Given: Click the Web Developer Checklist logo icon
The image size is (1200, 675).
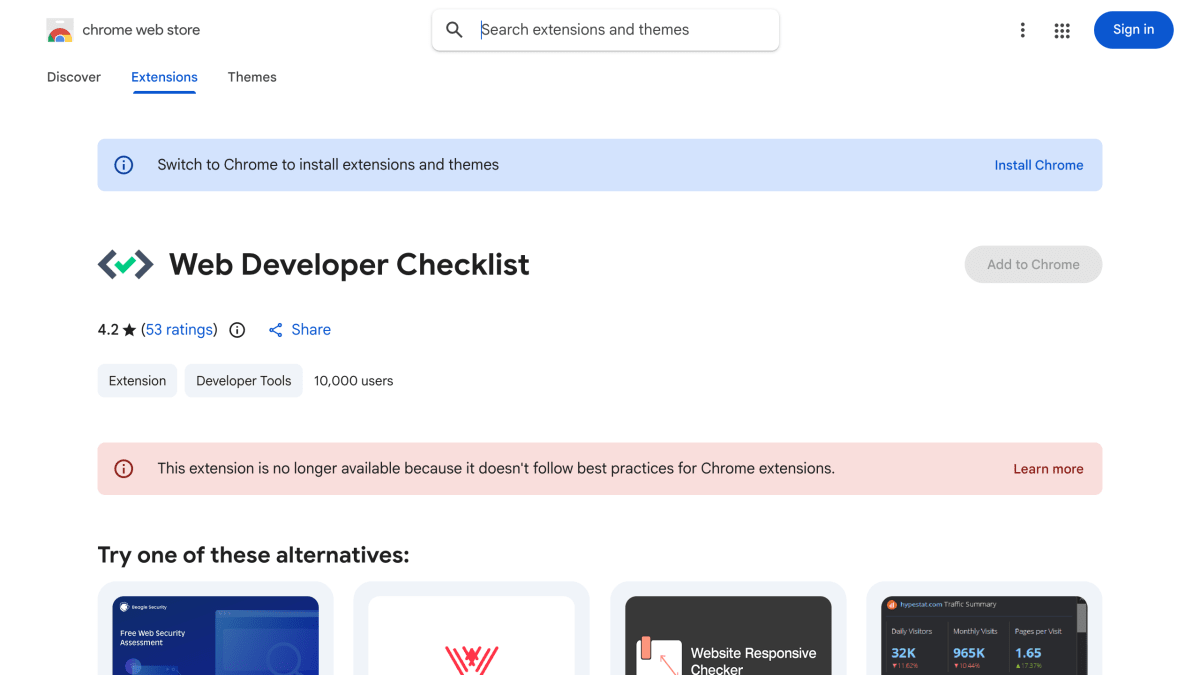Looking at the screenshot, I should point(125,264).
